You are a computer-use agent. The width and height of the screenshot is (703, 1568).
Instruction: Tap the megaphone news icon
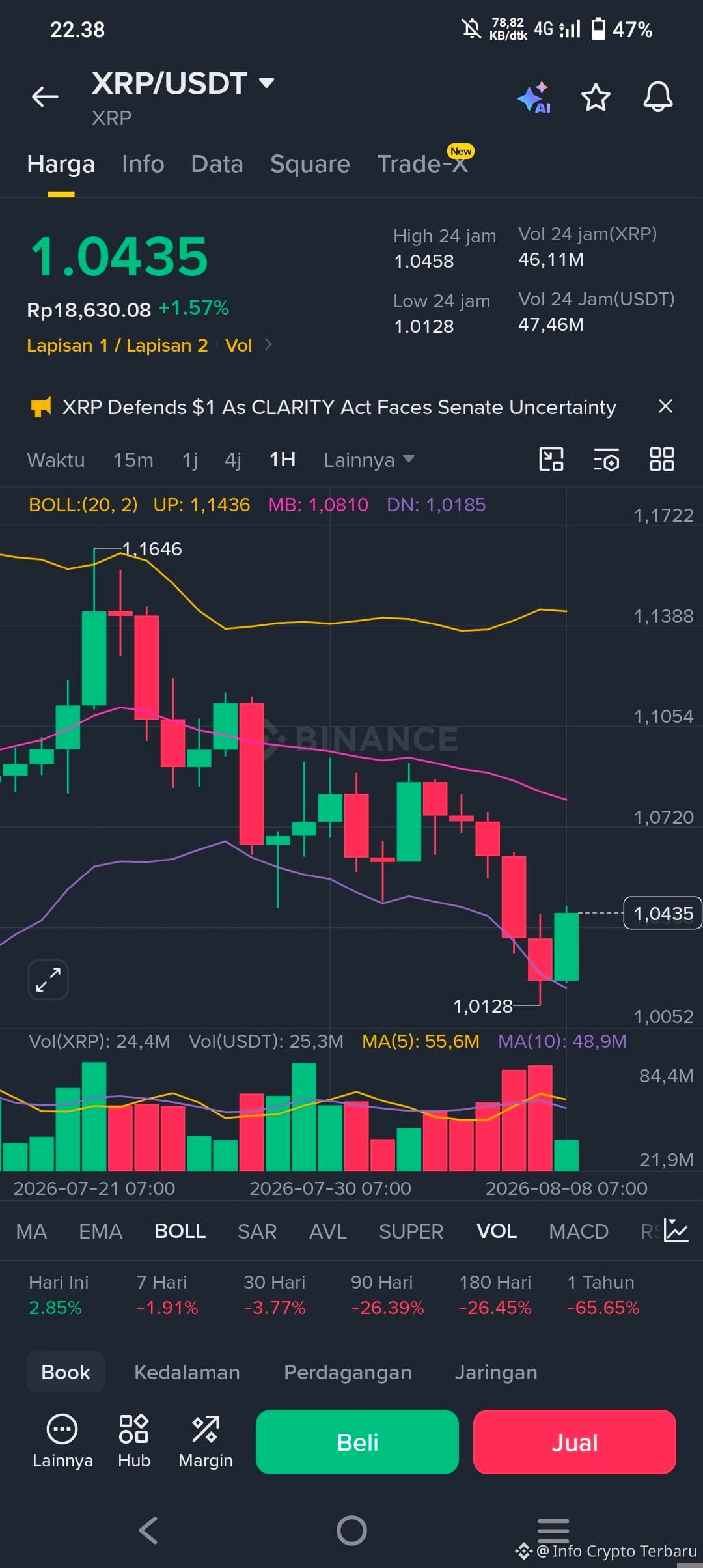(x=41, y=408)
